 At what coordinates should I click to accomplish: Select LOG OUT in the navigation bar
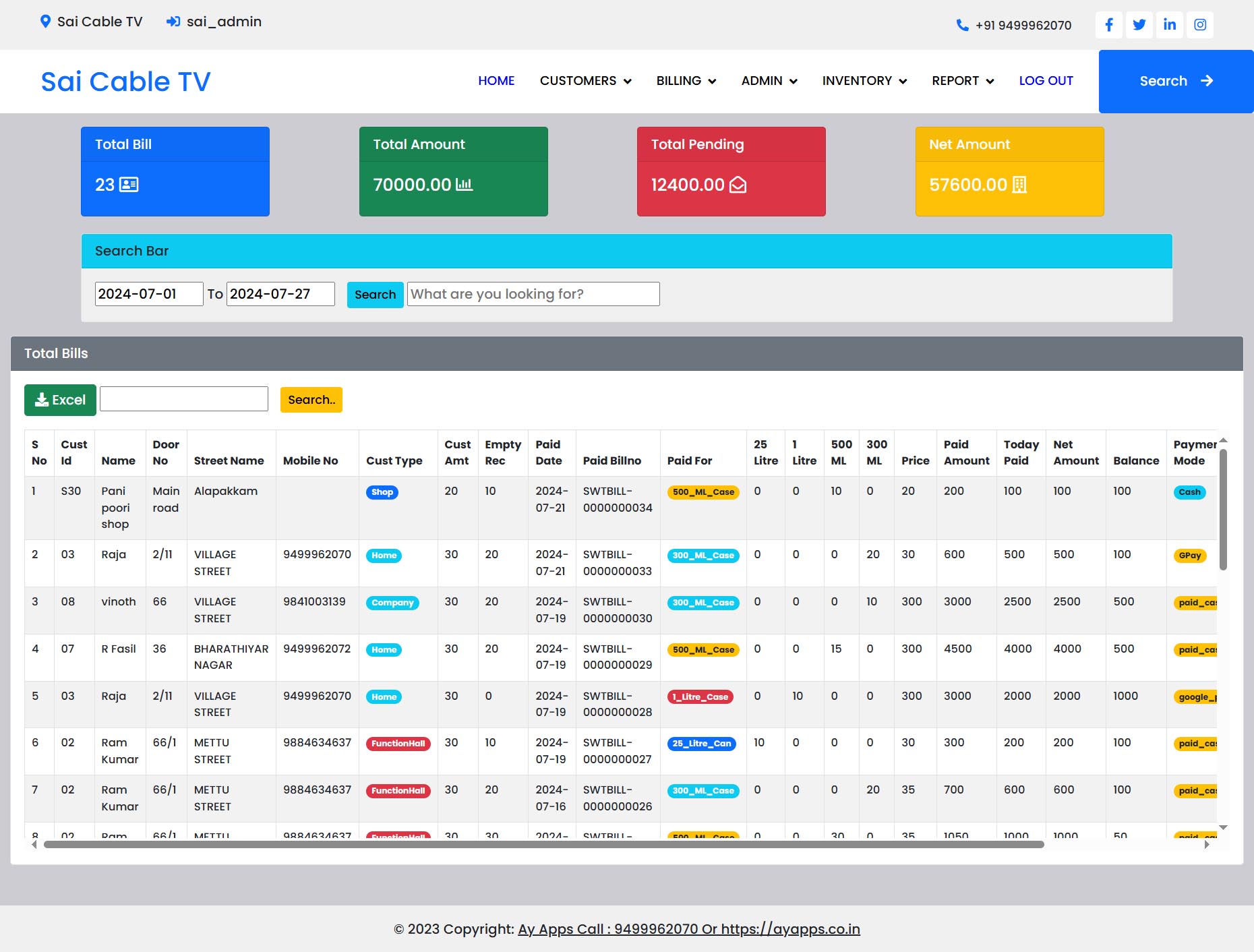(x=1046, y=81)
